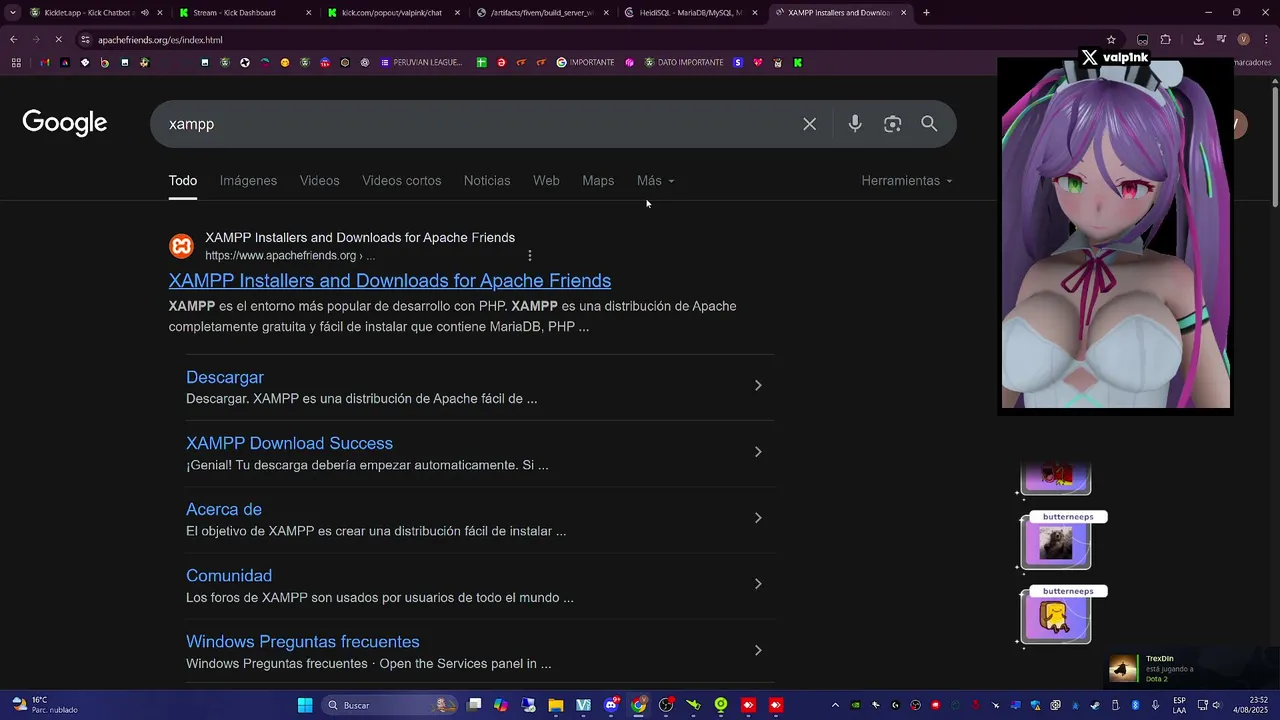Go back to previous page
The image size is (1280, 720).
coord(13,40)
